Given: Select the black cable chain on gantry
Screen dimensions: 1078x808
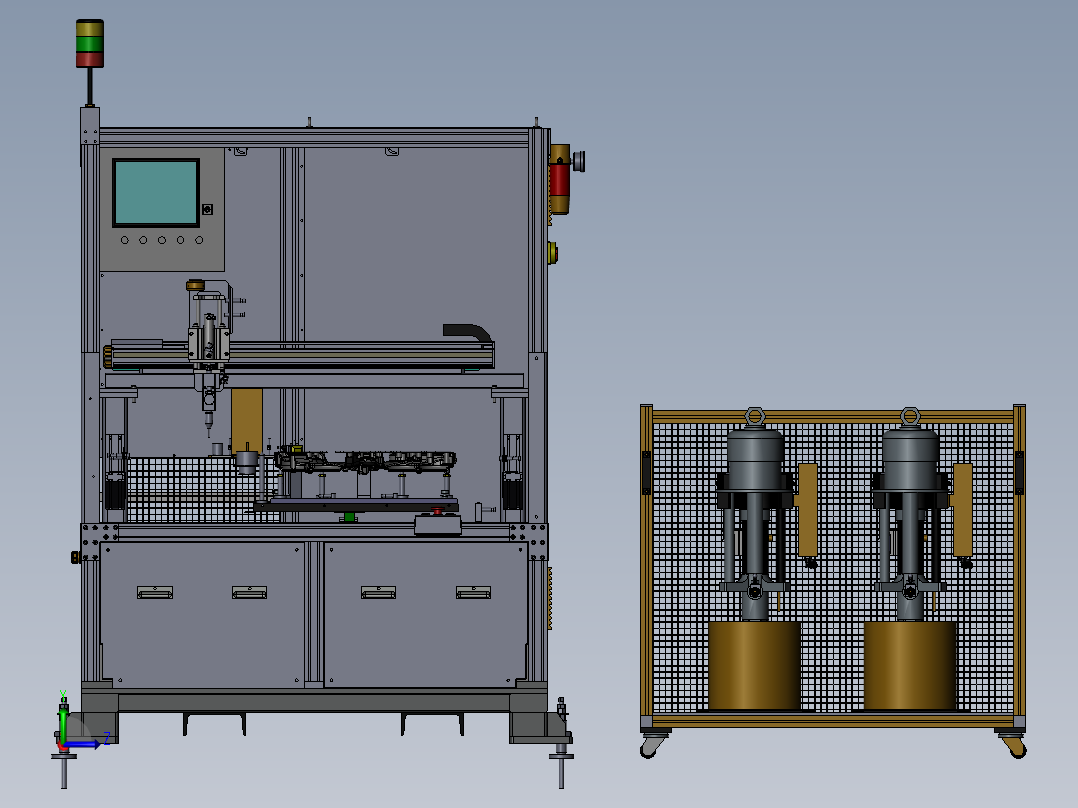Looking at the screenshot, I should (468, 332).
